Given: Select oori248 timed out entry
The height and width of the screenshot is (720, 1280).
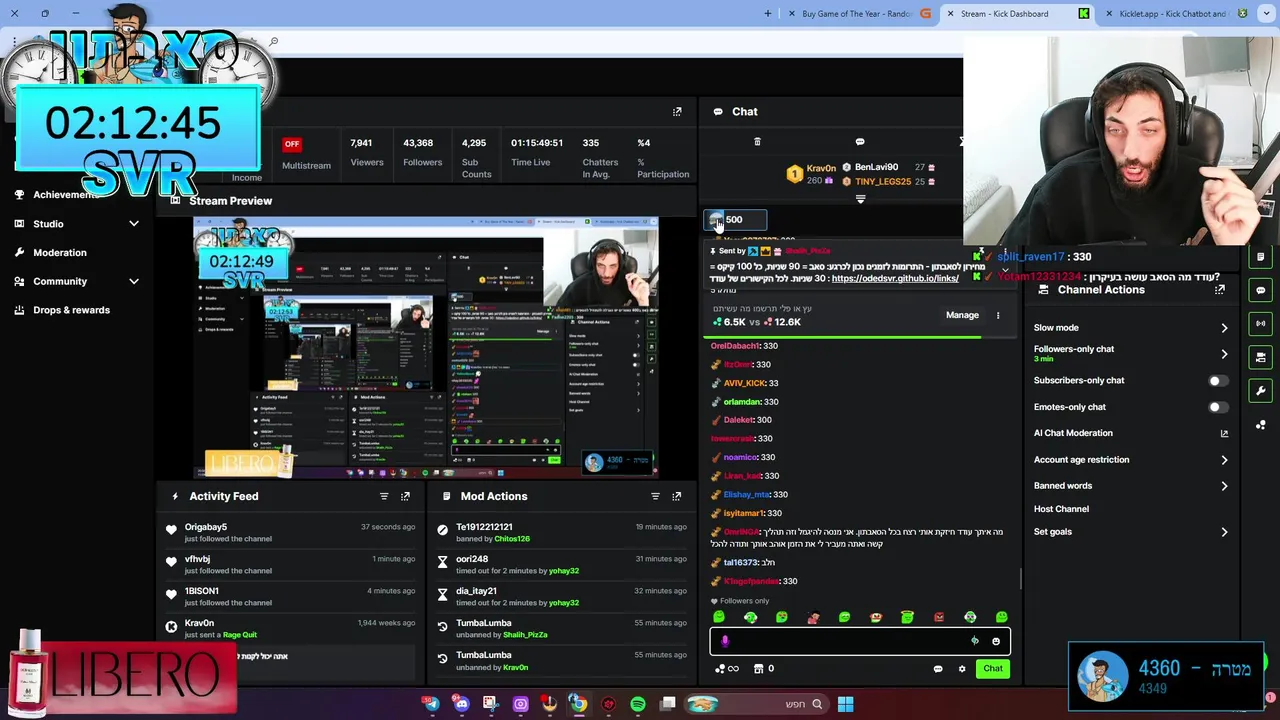Looking at the screenshot, I should coord(561,565).
